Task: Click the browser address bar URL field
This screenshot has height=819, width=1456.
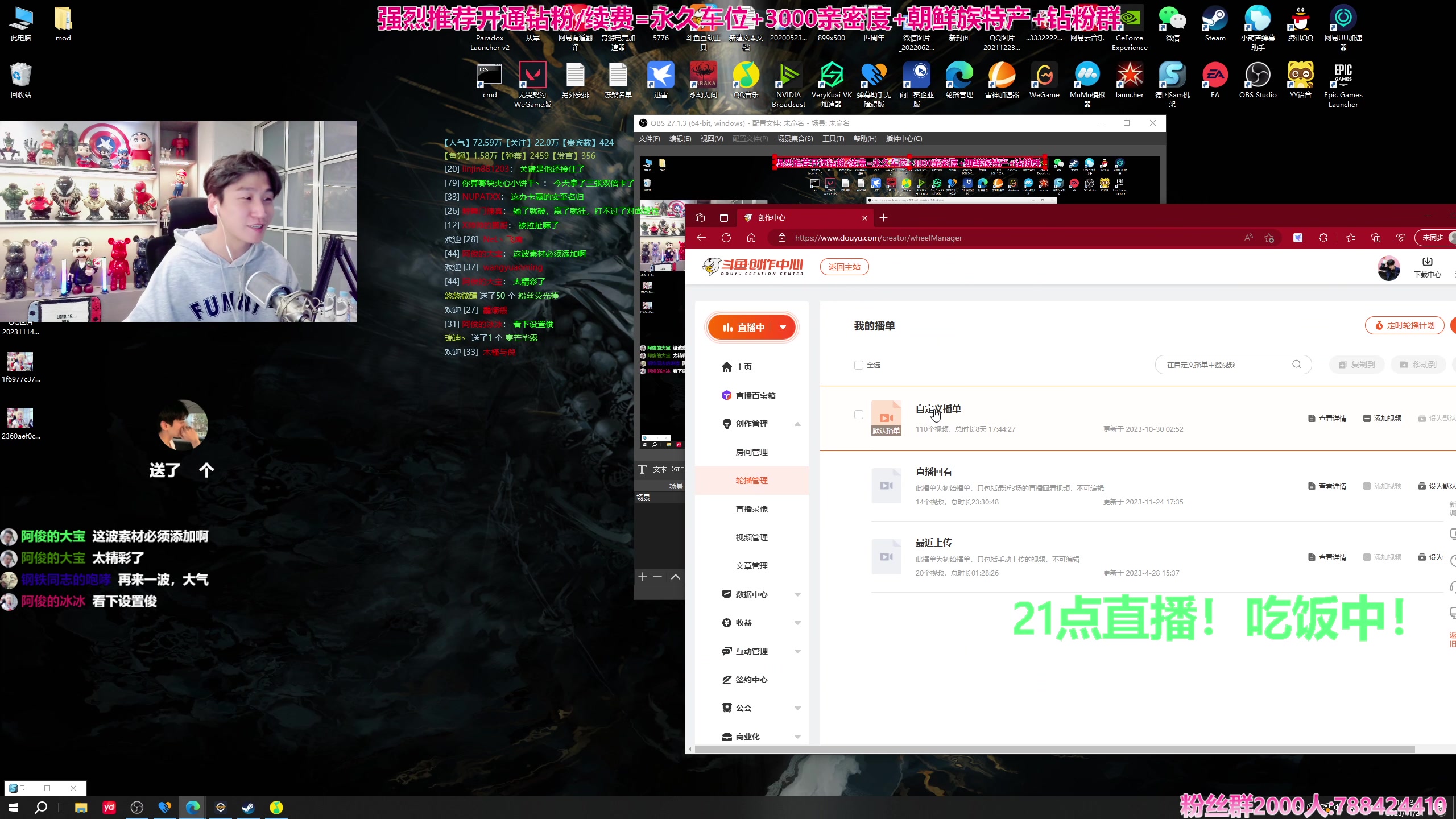Action: [878, 238]
